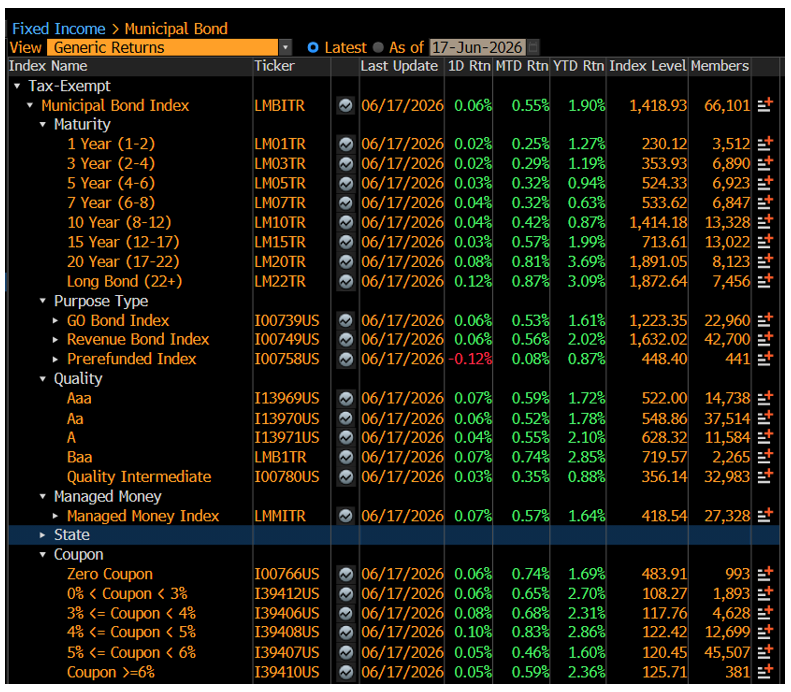The width and height of the screenshot is (791, 692).
Task: Open chart icon for Municipal Bond Index row
Action: pos(346,105)
